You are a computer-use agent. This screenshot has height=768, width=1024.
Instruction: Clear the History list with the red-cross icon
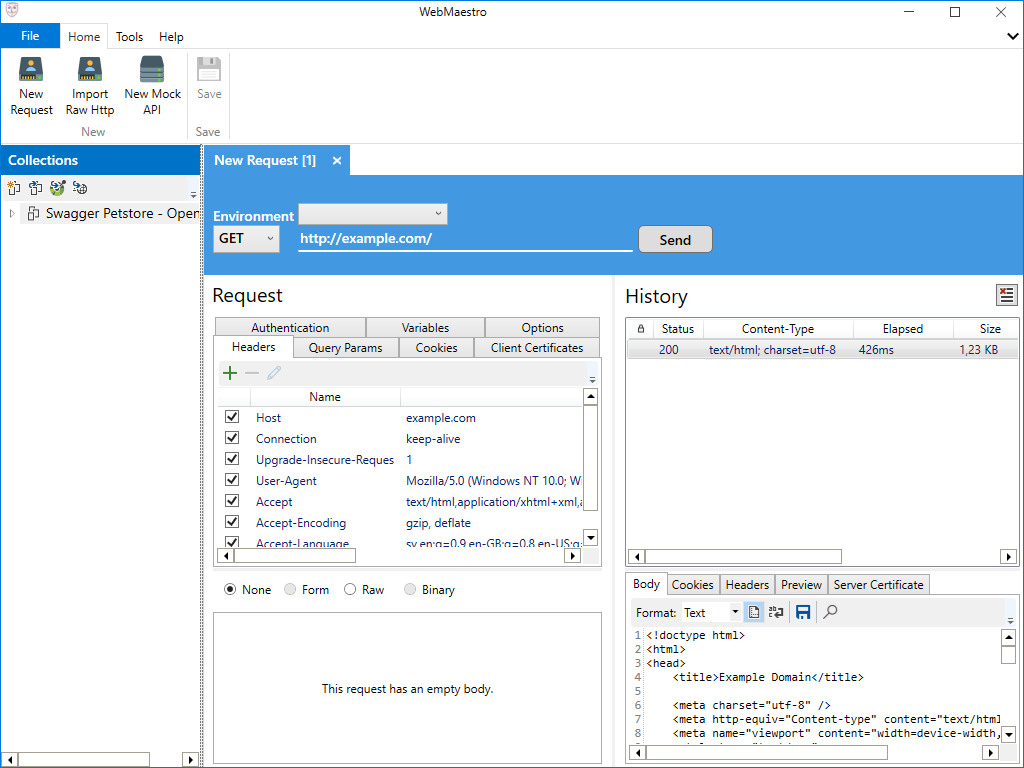tap(1006, 295)
